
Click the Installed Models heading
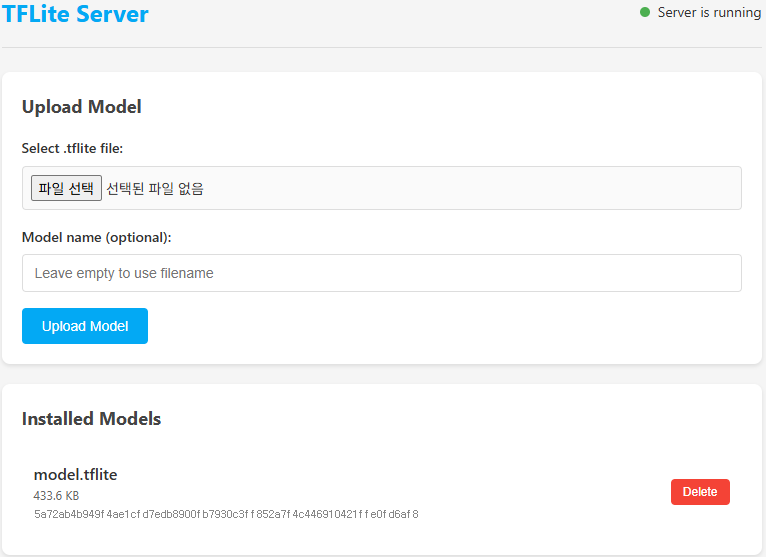click(91, 419)
